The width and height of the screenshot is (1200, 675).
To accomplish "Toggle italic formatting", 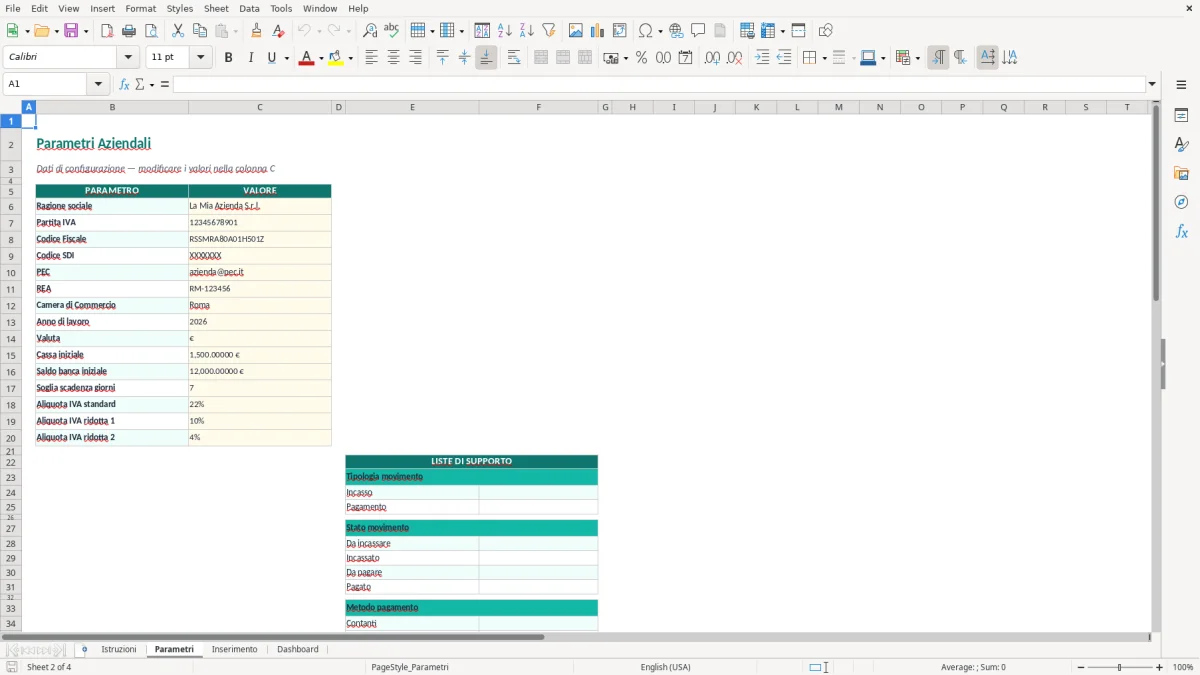I will (x=250, y=58).
